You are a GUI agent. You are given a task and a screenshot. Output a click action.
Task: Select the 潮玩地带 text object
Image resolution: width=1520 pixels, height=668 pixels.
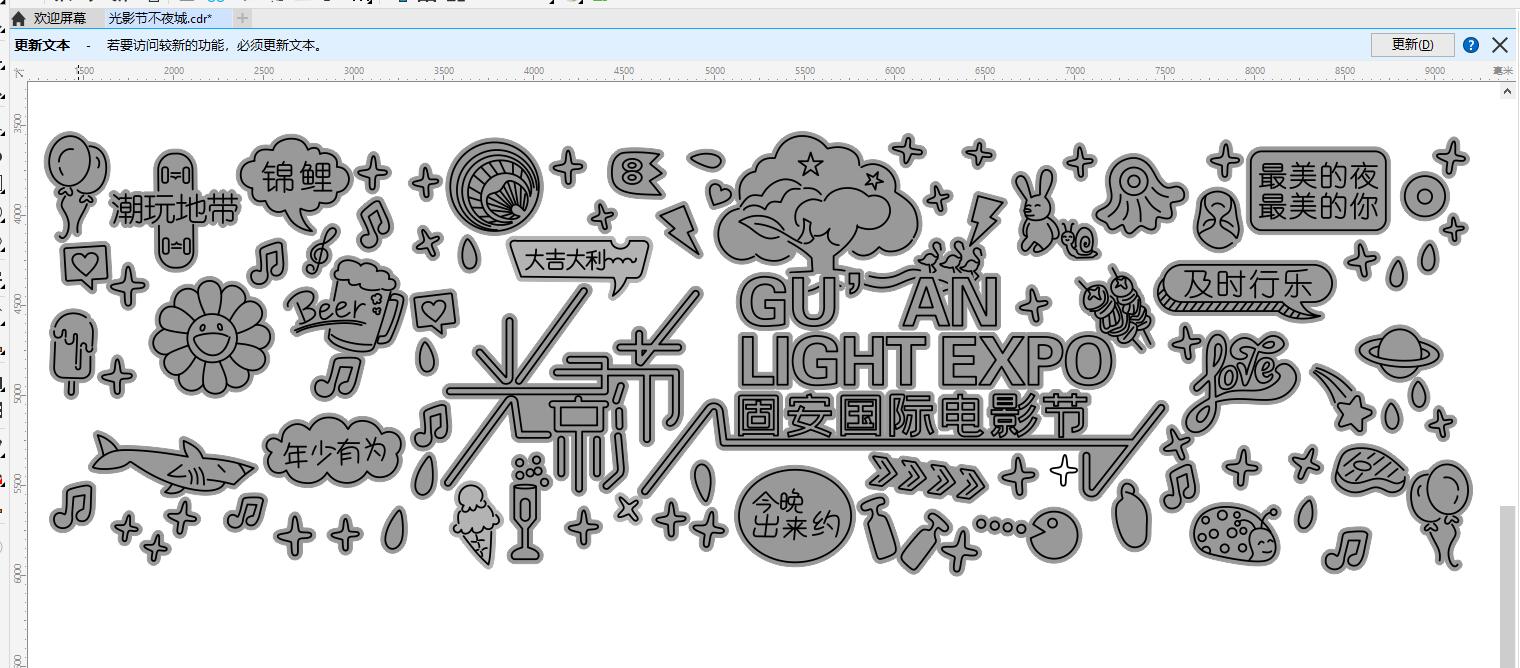click(x=175, y=209)
